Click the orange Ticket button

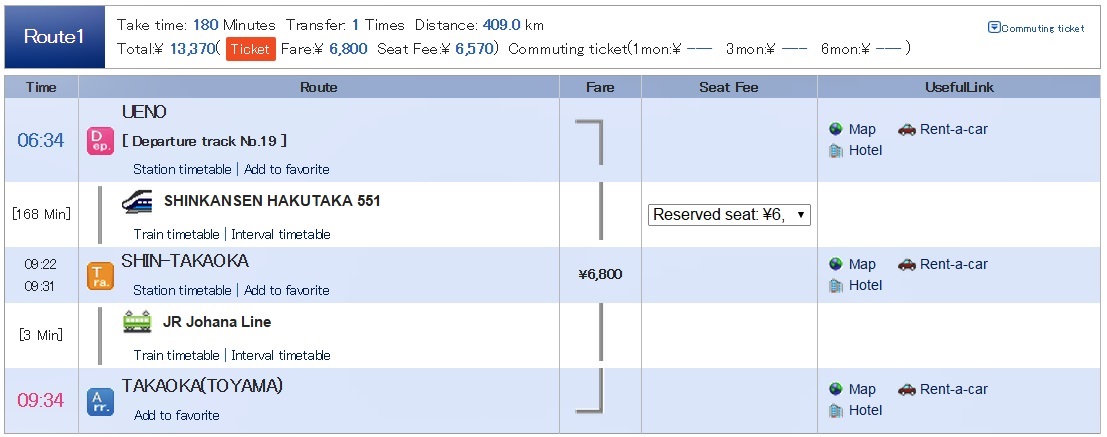tap(251, 49)
